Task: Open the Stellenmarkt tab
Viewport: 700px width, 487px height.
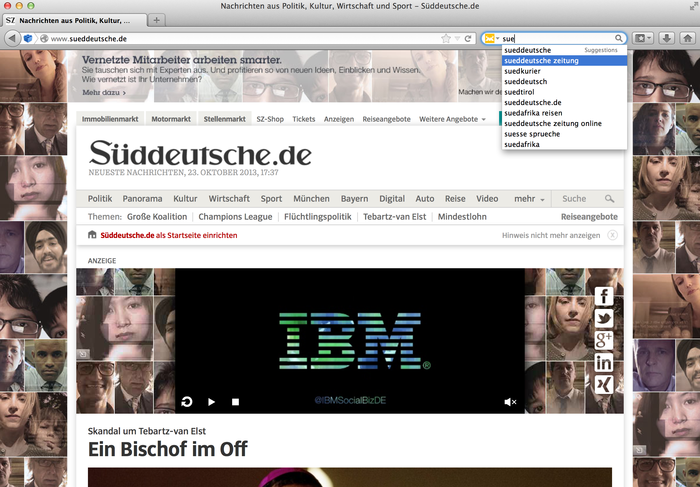Action: pyautogui.click(x=225, y=119)
